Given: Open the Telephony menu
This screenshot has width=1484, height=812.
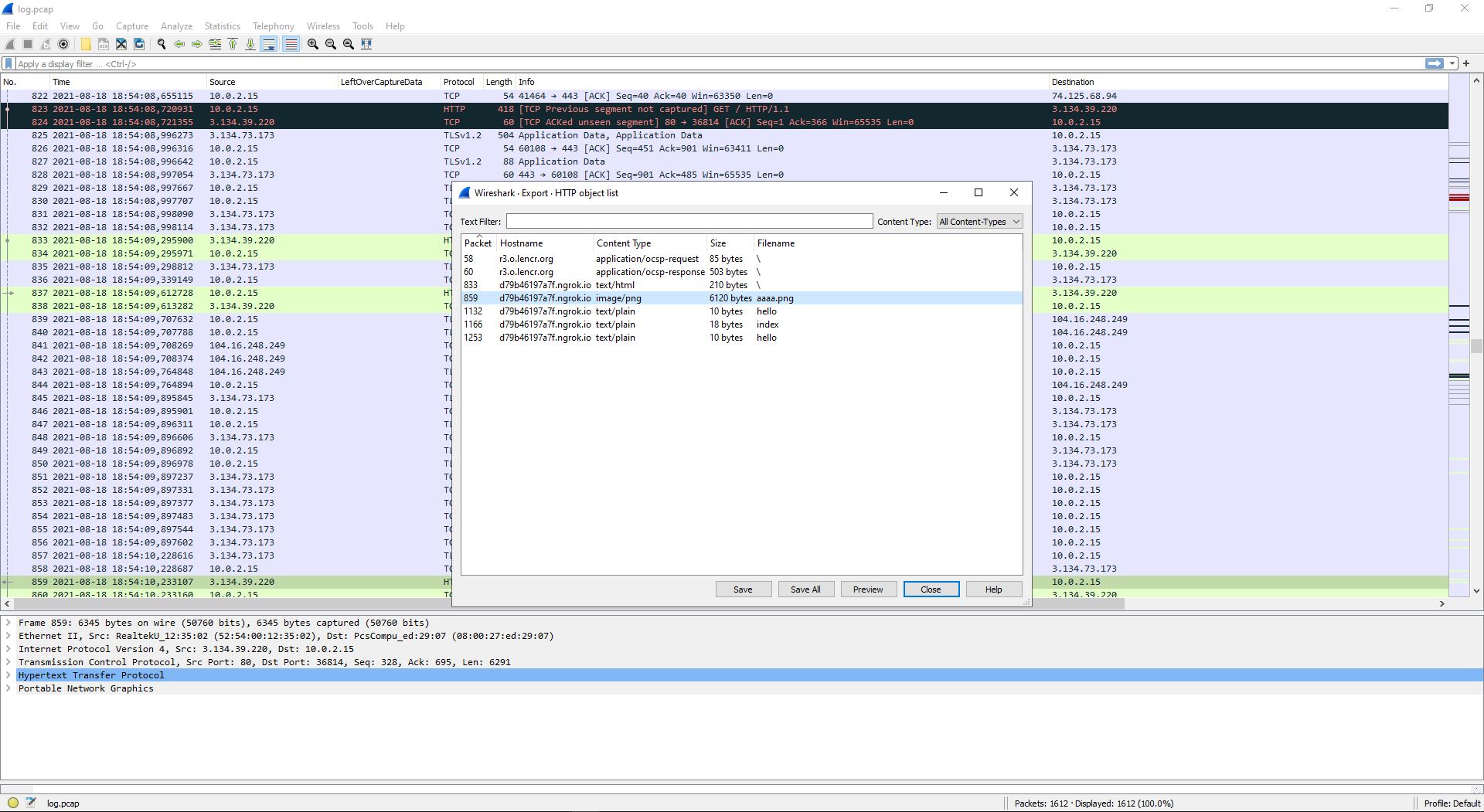Looking at the screenshot, I should 274,26.
